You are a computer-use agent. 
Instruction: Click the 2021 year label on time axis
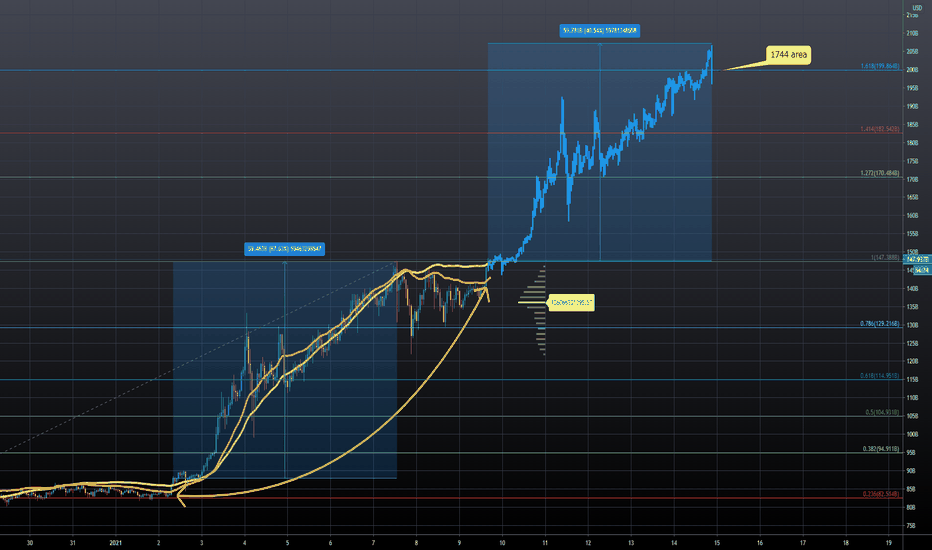[115, 543]
